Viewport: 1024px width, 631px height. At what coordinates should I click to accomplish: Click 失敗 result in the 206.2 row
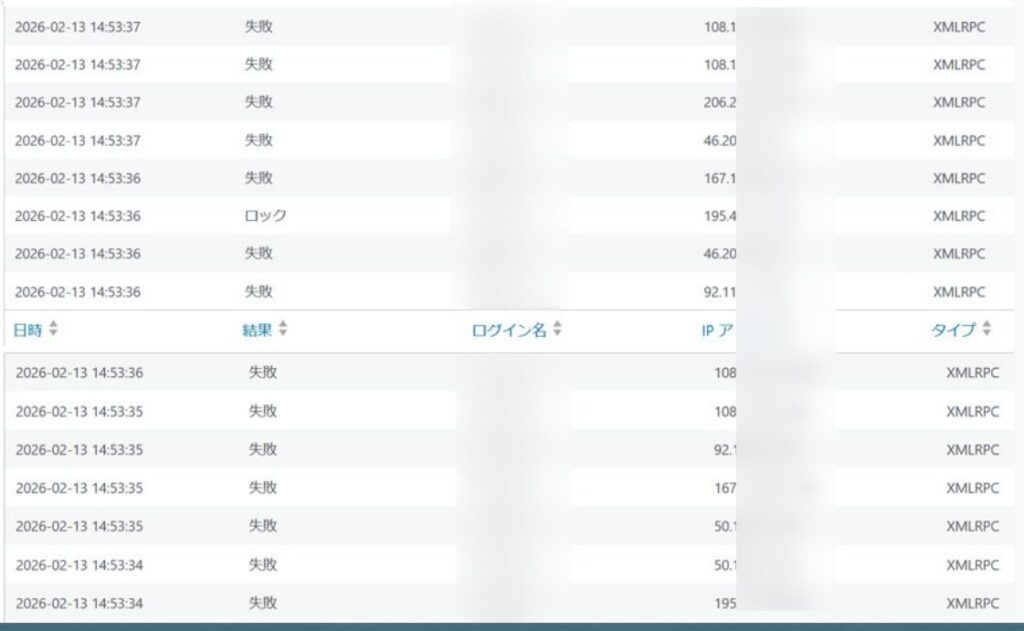click(259, 102)
